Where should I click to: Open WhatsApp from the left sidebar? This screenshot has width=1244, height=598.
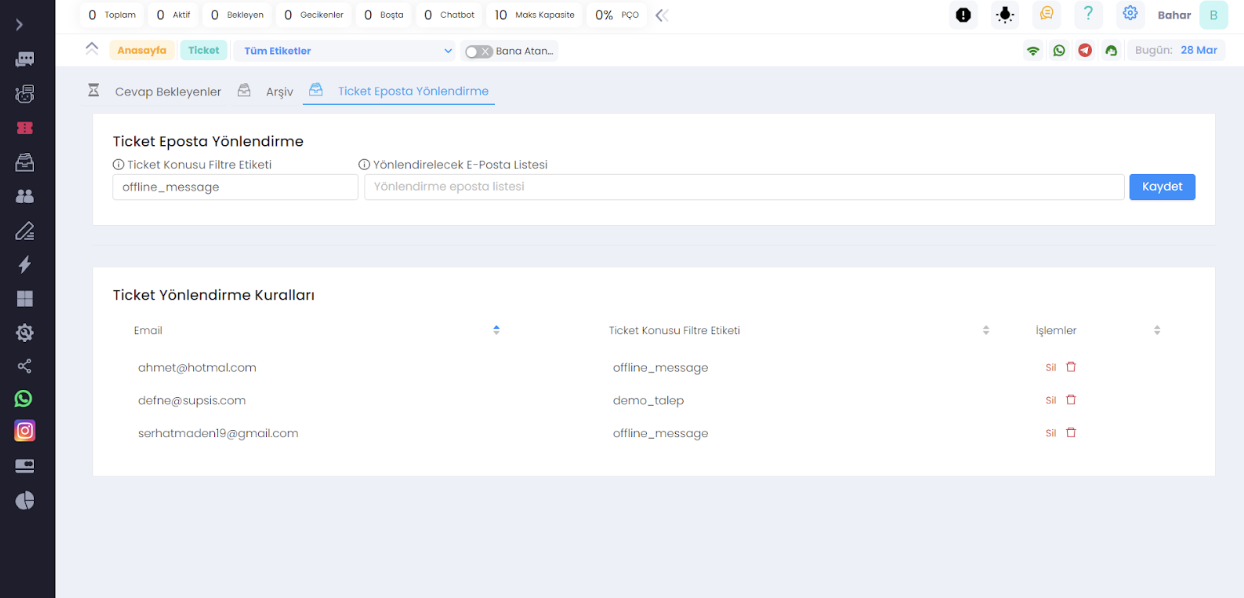24,399
